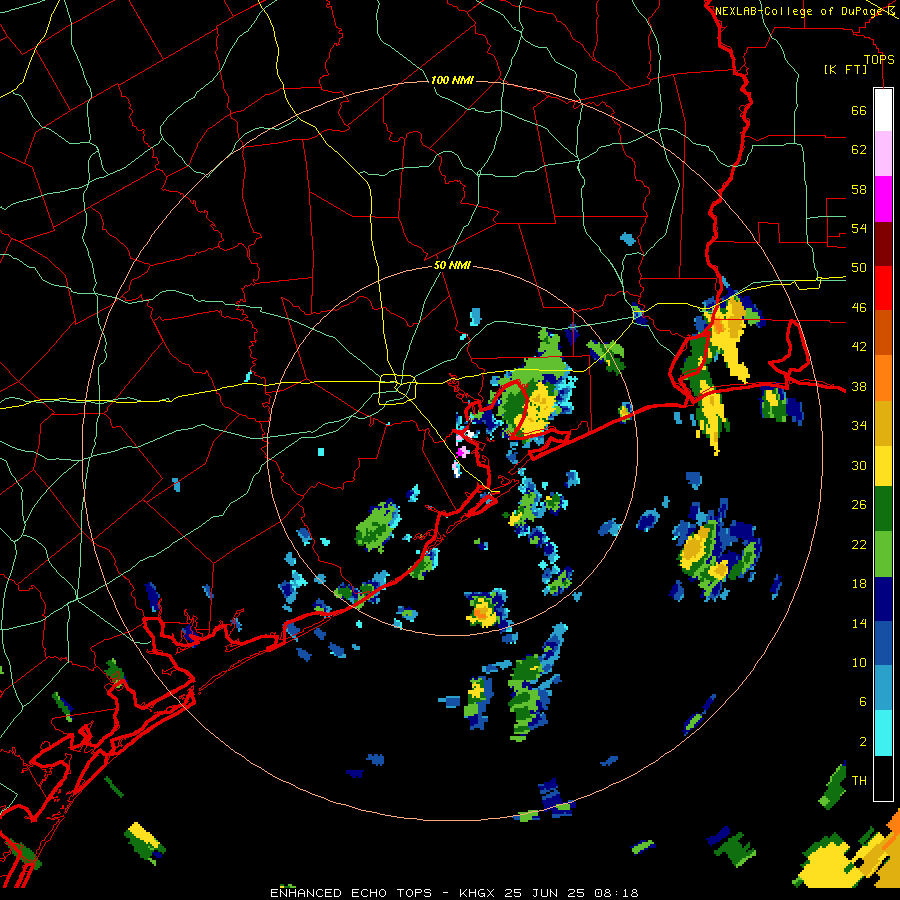The image size is (900, 900).
Task: Click the magenta swatch in the legend
Action: (x=883, y=199)
